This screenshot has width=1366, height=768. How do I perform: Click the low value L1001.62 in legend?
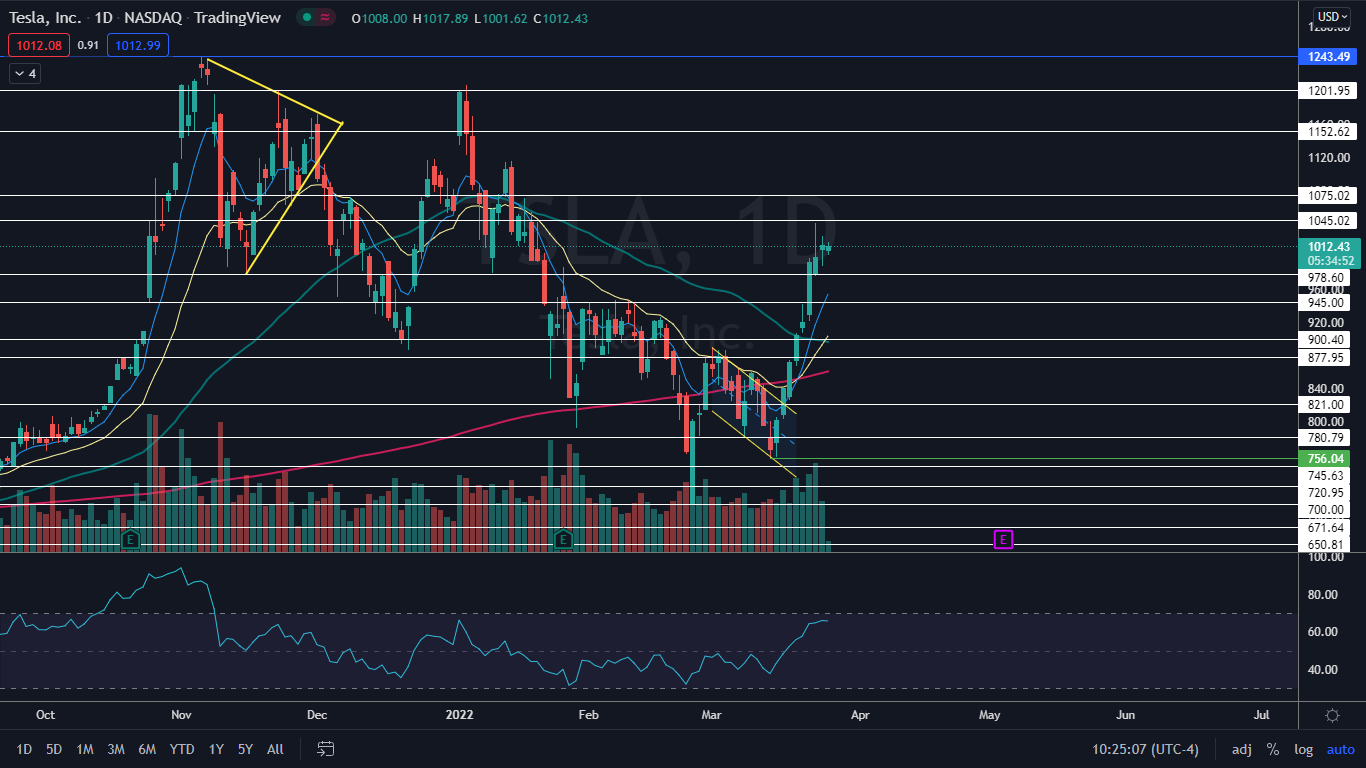click(502, 17)
